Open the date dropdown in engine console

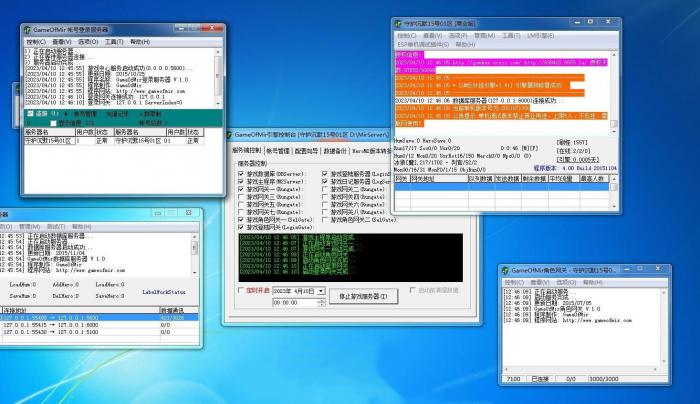(321, 291)
